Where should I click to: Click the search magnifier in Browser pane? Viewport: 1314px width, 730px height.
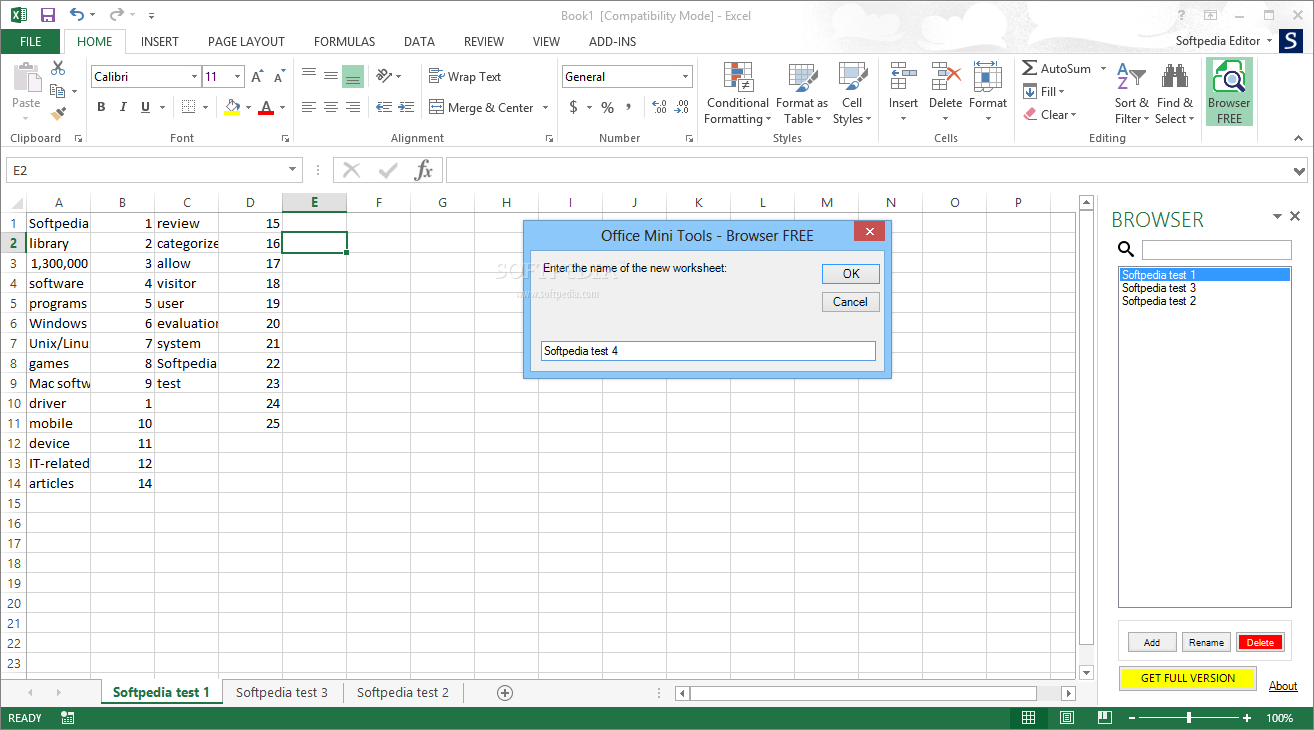click(1126, 249)
